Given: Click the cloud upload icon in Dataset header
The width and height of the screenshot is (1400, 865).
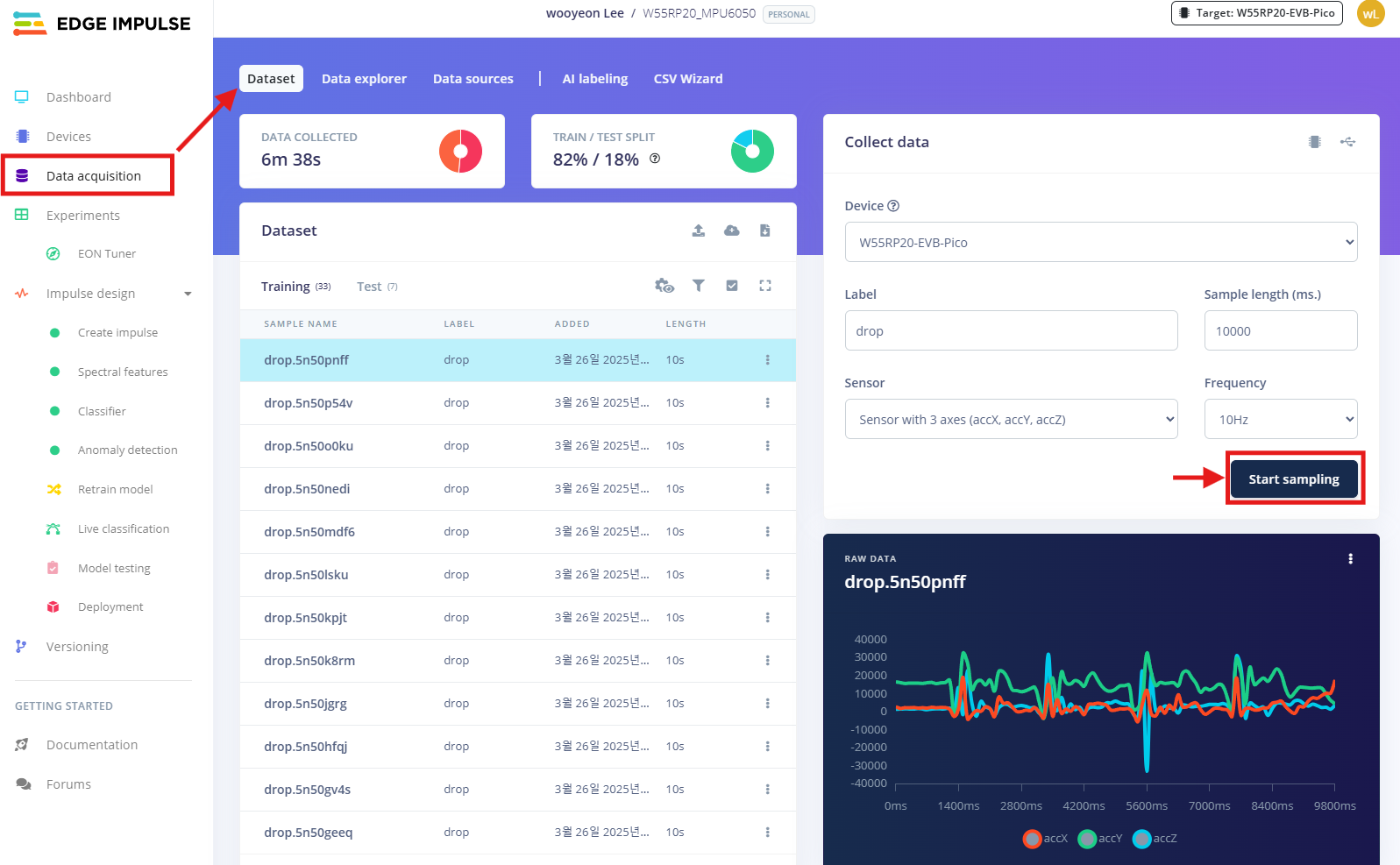Looking at the screenshot, I should point(731,230).
